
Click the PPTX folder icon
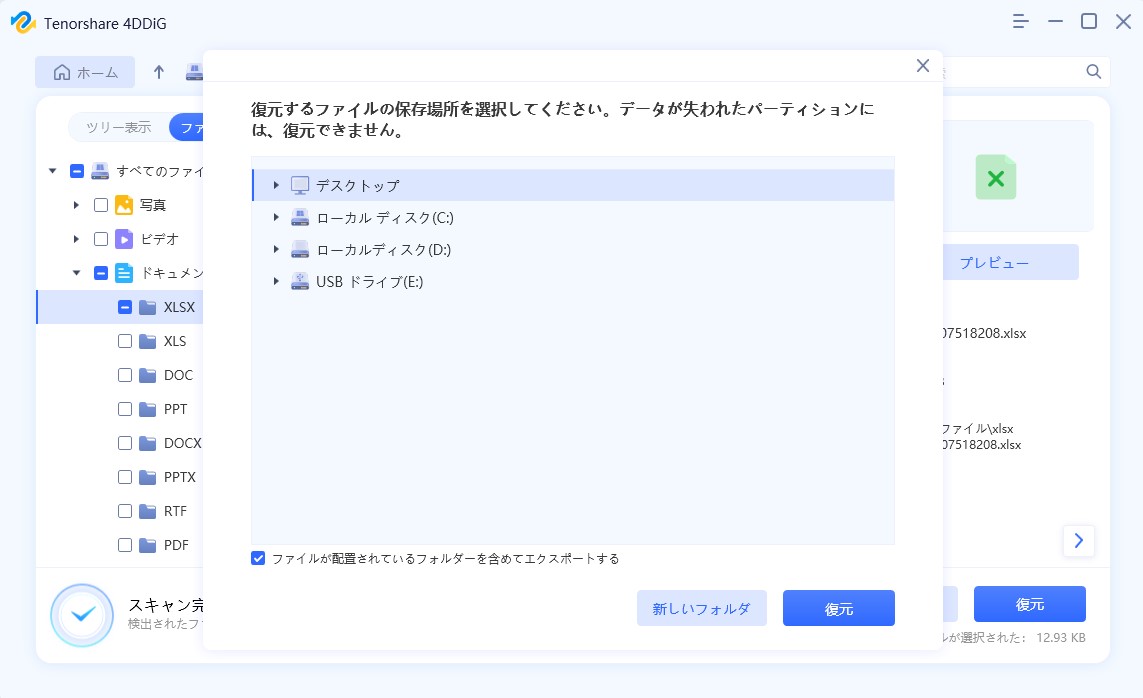coord(148,477)
